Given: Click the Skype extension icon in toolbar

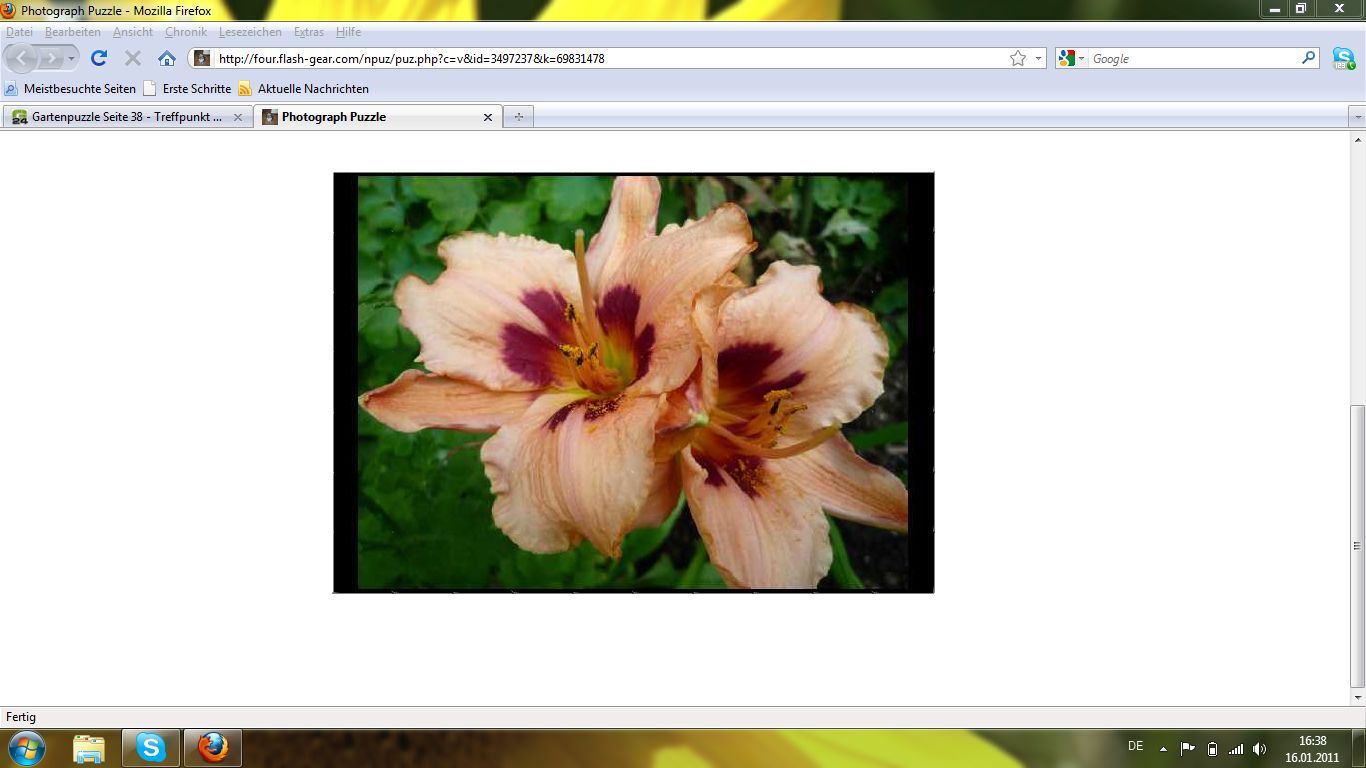Looking at the screenshot, I should (1343, 58).
